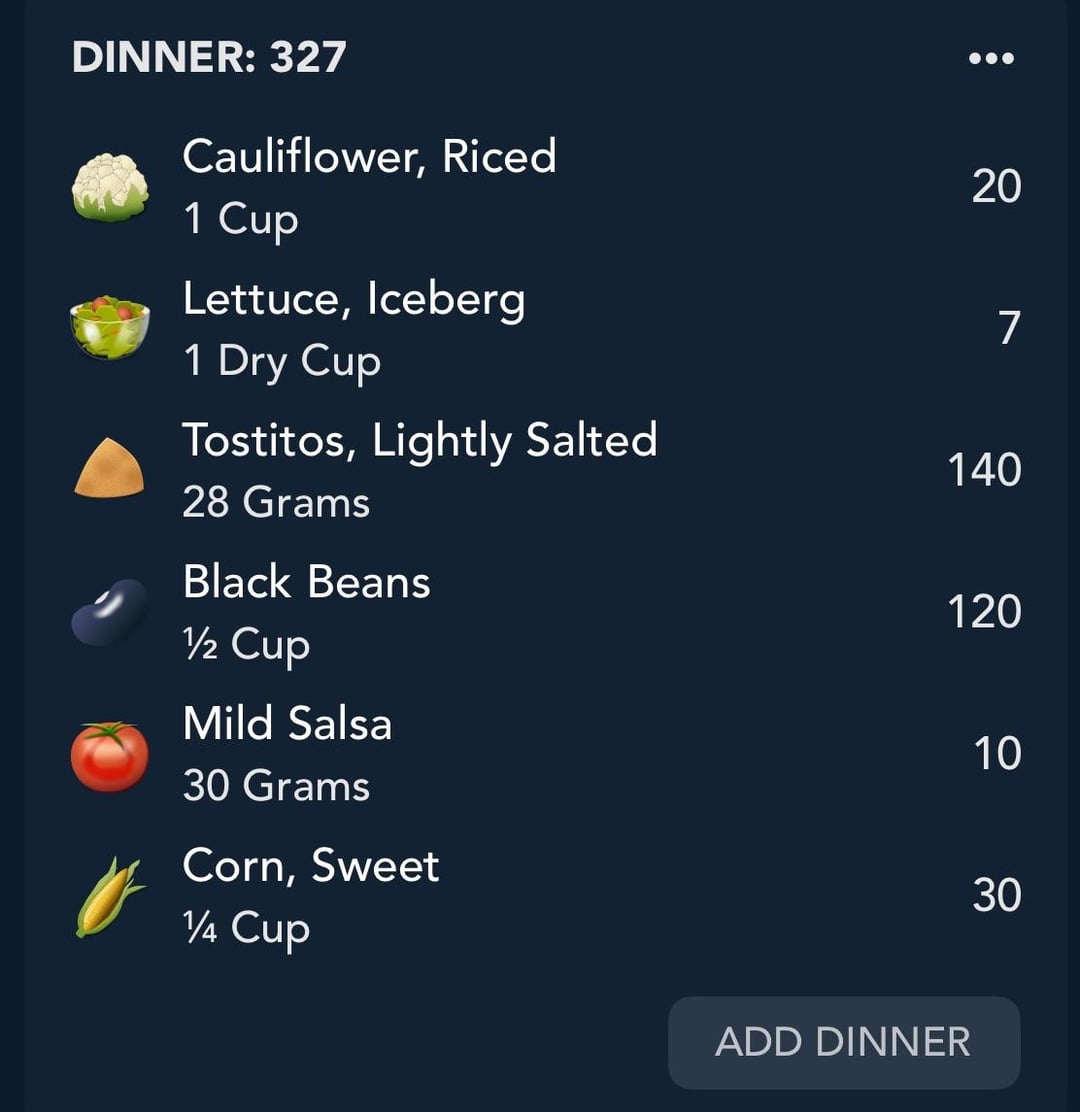The width and height of the screenshot is (1080, 1112).
Task: Open the Black Beans entry
Action: coord(546,612)
